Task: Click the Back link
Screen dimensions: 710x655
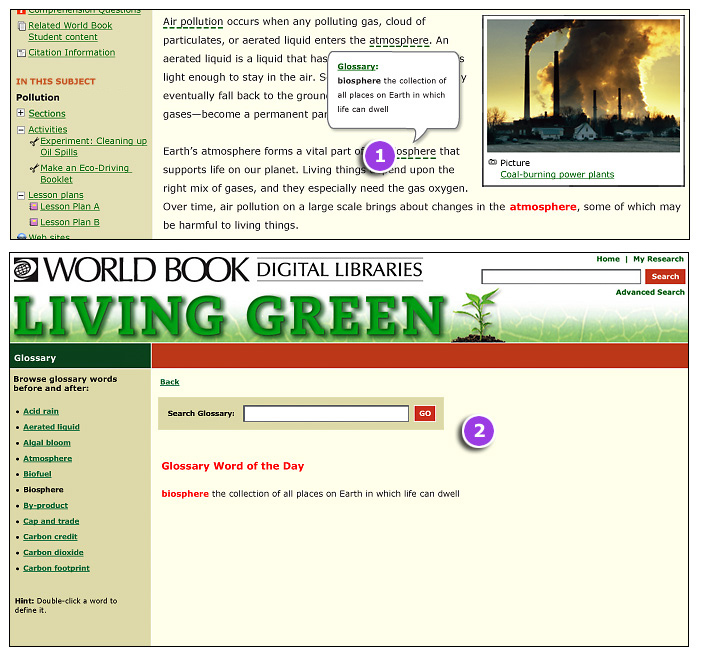Action: (170, 382)
